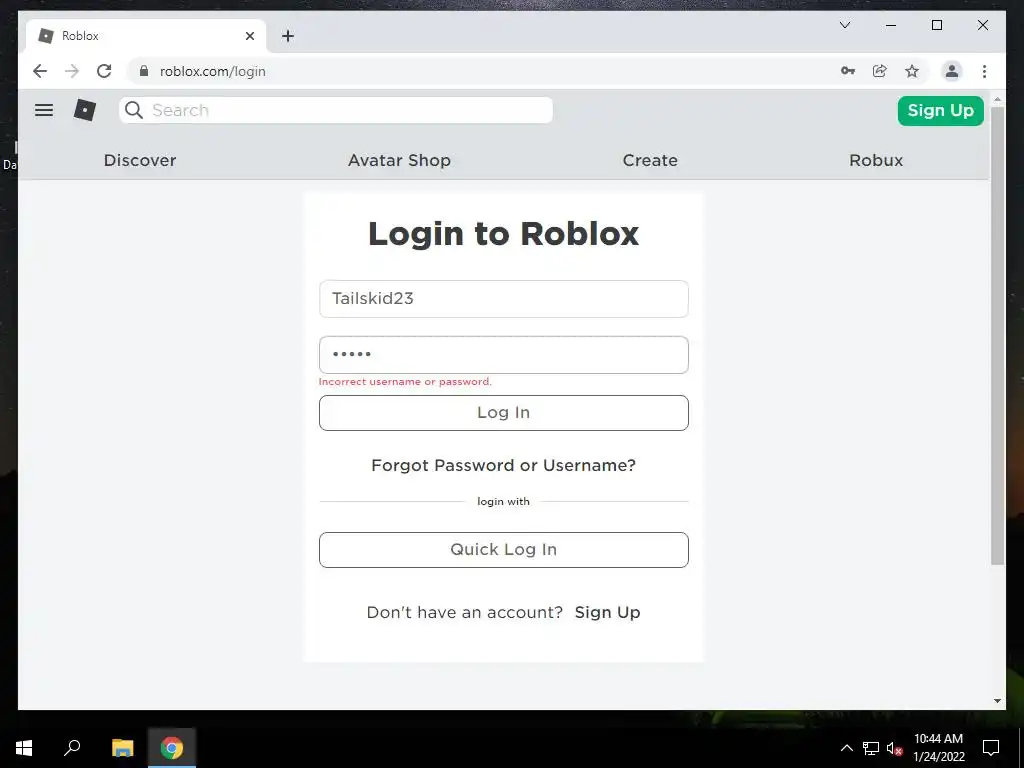Open saved passwords key icon
Viewport: 1024px width, 768px height.
pos(848,71)
